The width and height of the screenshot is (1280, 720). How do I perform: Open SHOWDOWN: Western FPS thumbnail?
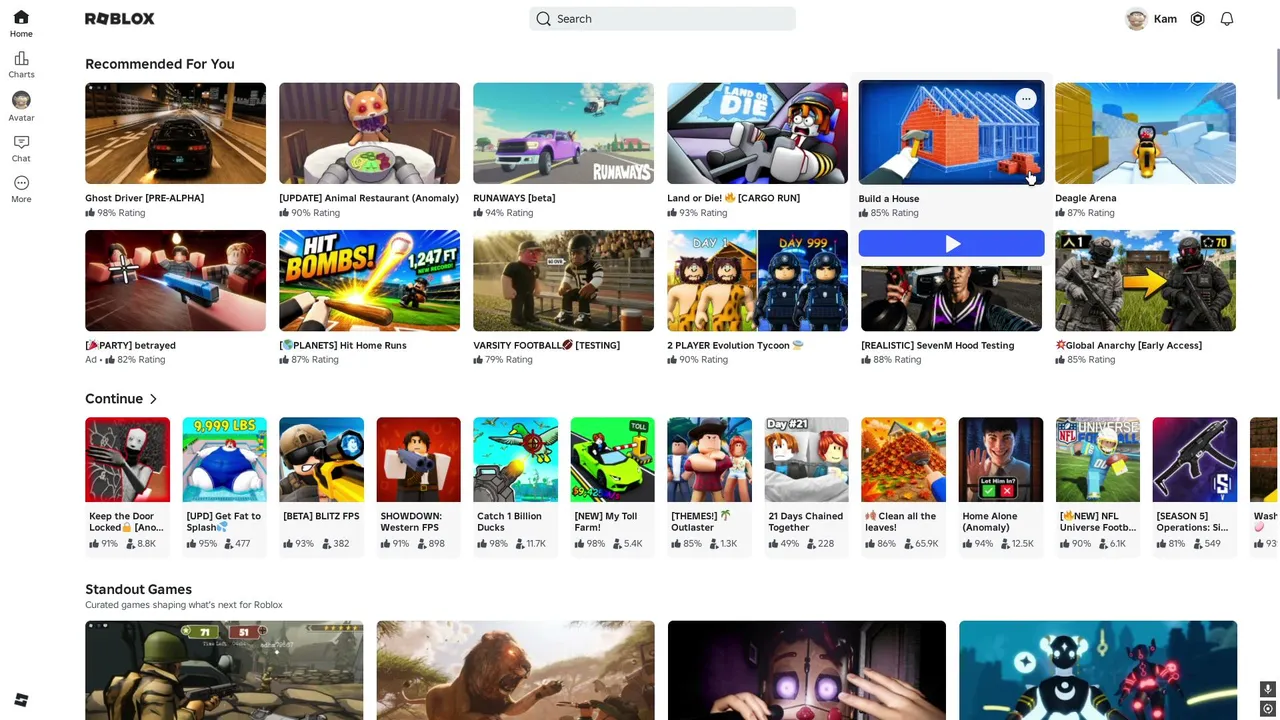[418, 459]
